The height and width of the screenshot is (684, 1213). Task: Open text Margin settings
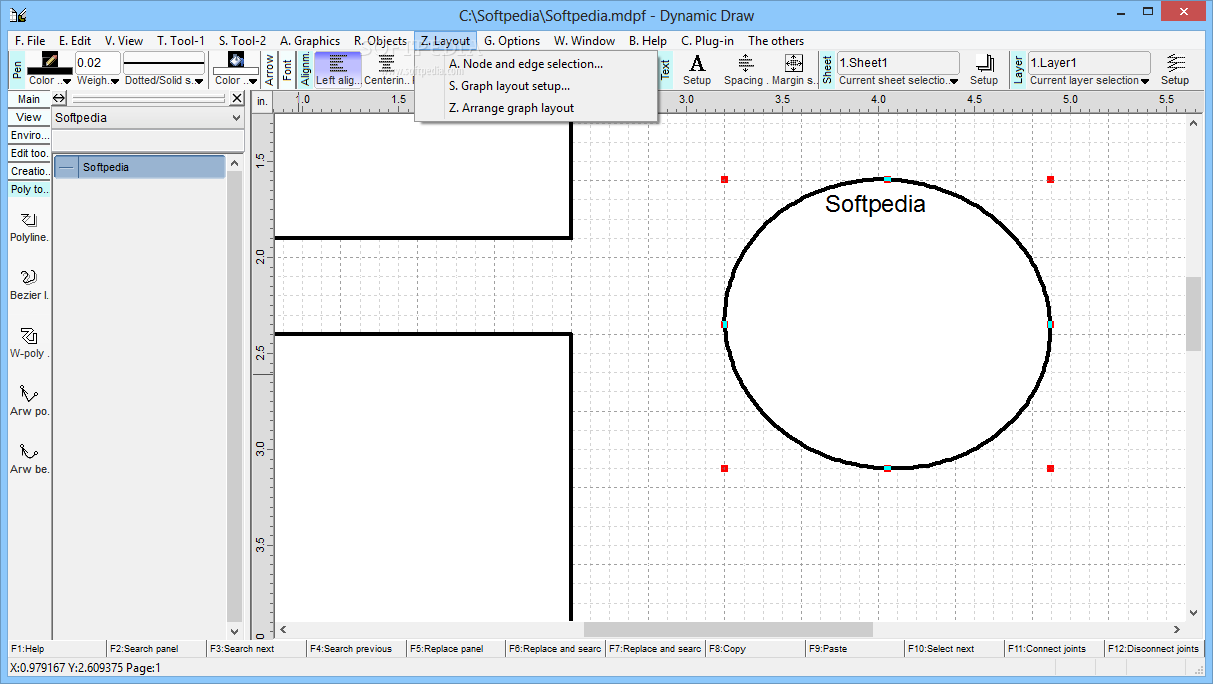click(794, 69)
